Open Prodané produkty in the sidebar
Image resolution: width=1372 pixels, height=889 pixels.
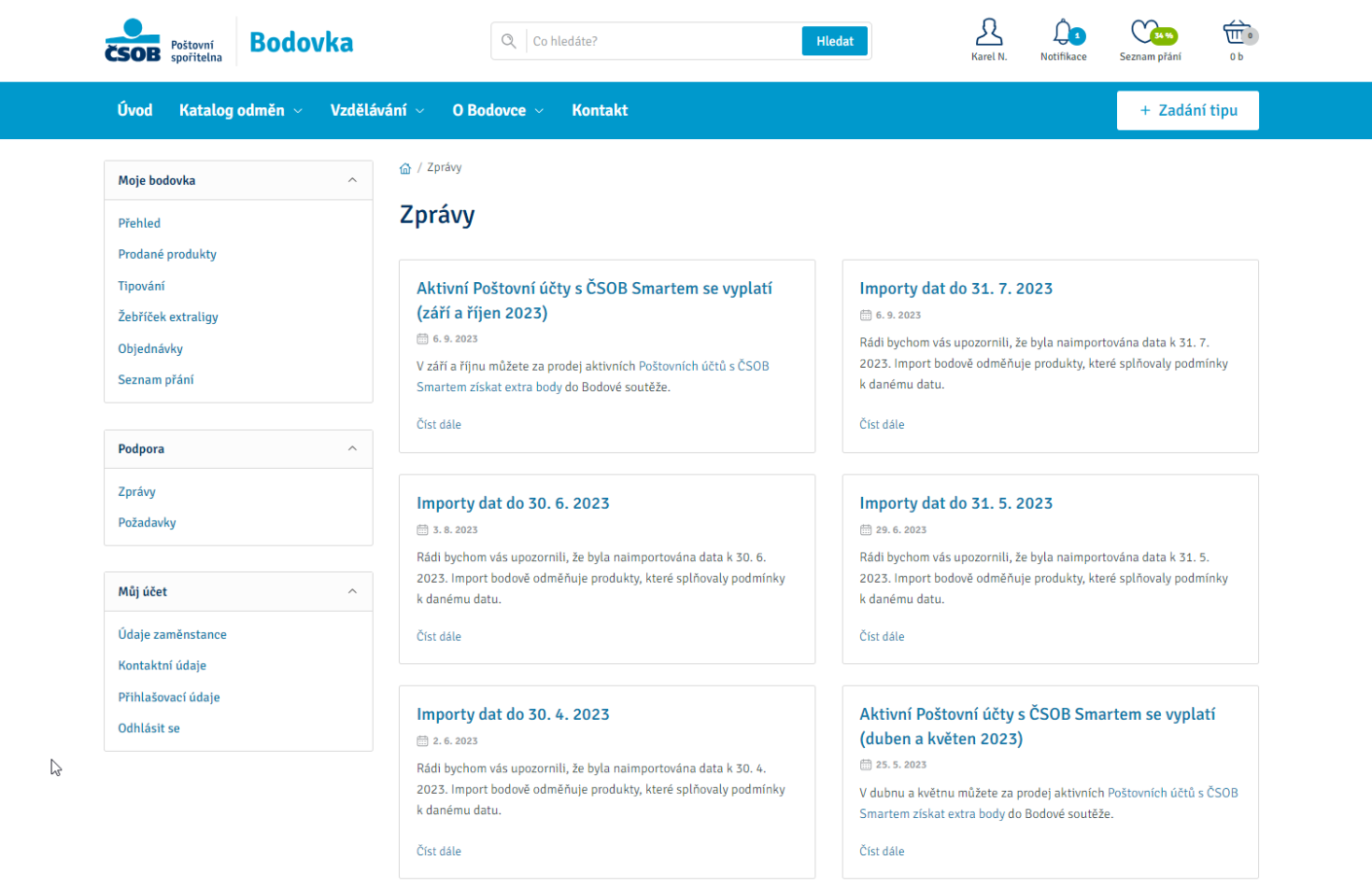click(x=167, y=254)
